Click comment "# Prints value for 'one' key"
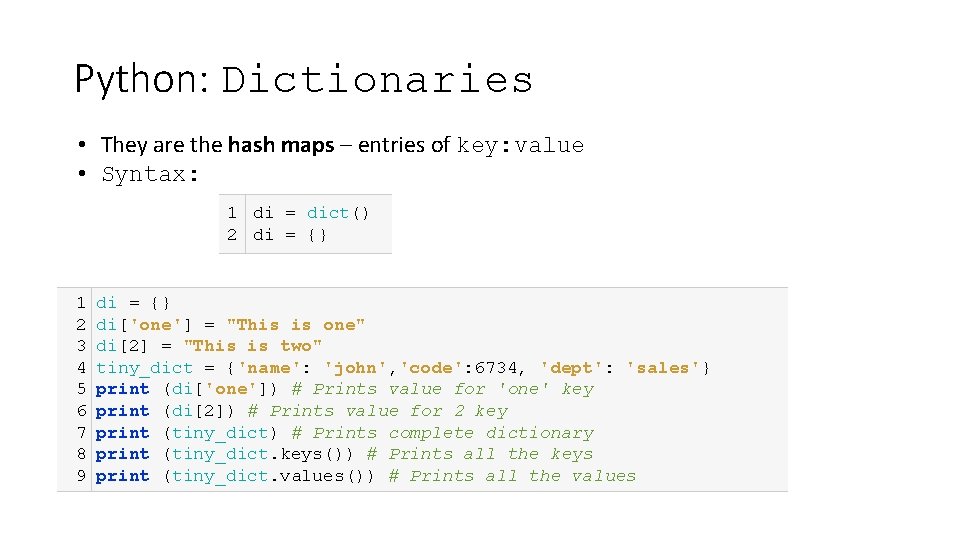The width and height of the screenshot is (960, 540). coord(443,389)
